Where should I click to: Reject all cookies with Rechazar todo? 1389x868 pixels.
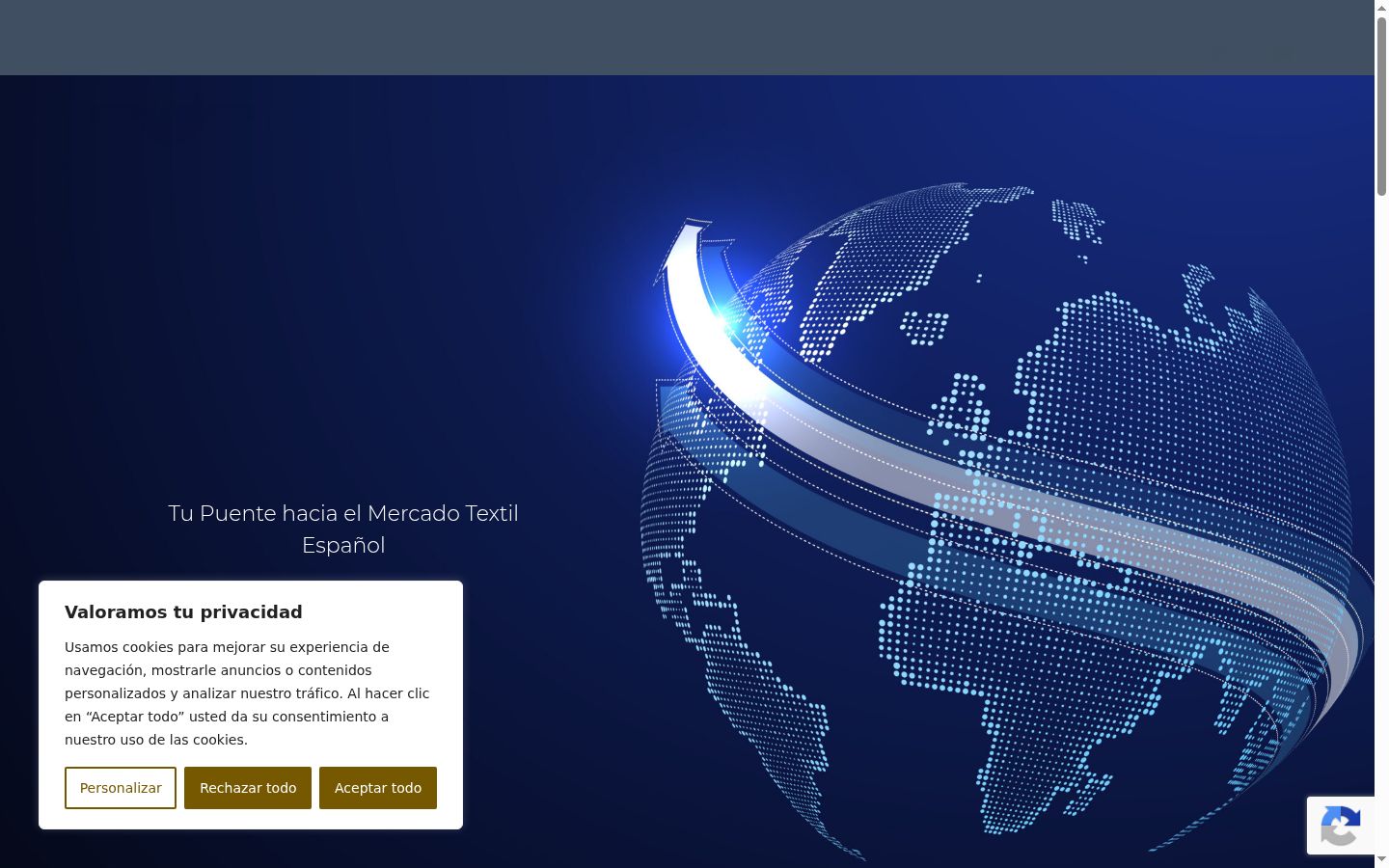(x=248, y=788)
